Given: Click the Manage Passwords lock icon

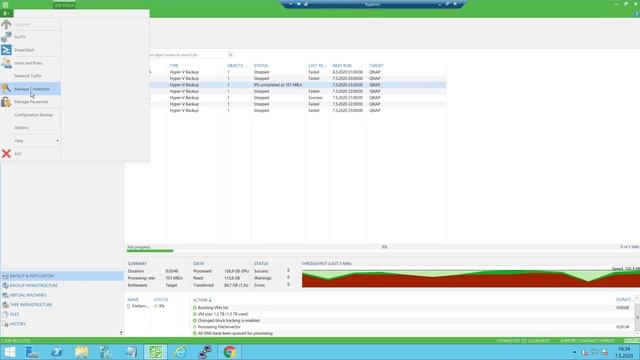Looking at the screenshot, I should click(6, 102).
